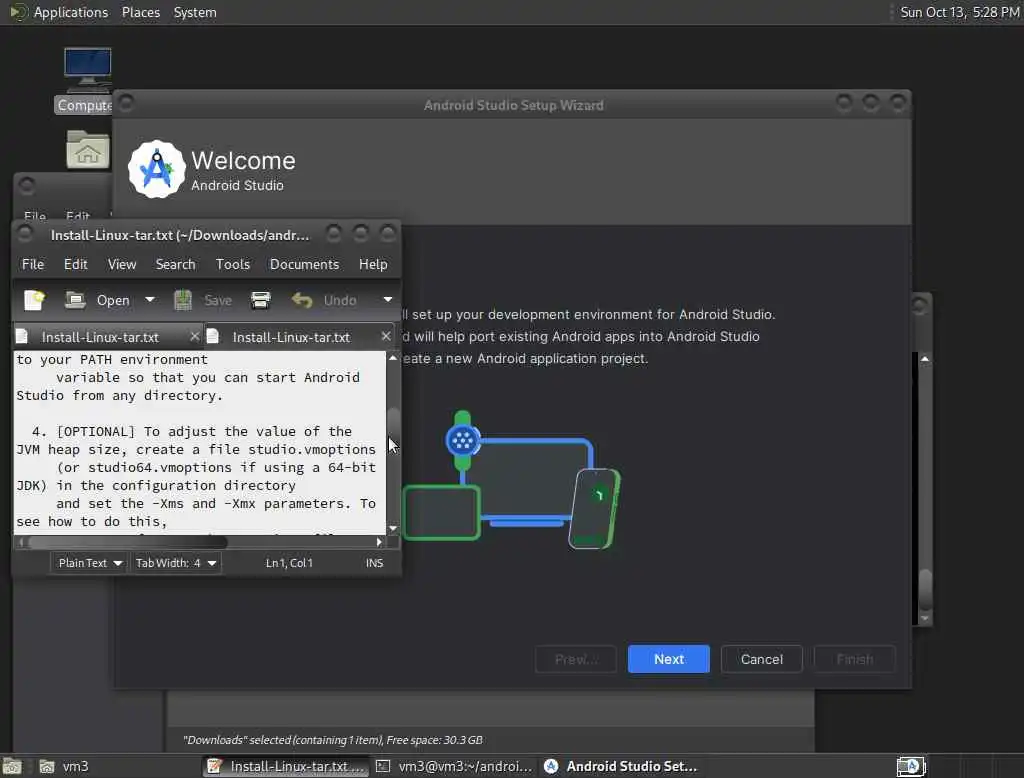This screenshot has height=778, width=1024.
Task: Click the INS insert mode indicator
Action: (374, 563)
